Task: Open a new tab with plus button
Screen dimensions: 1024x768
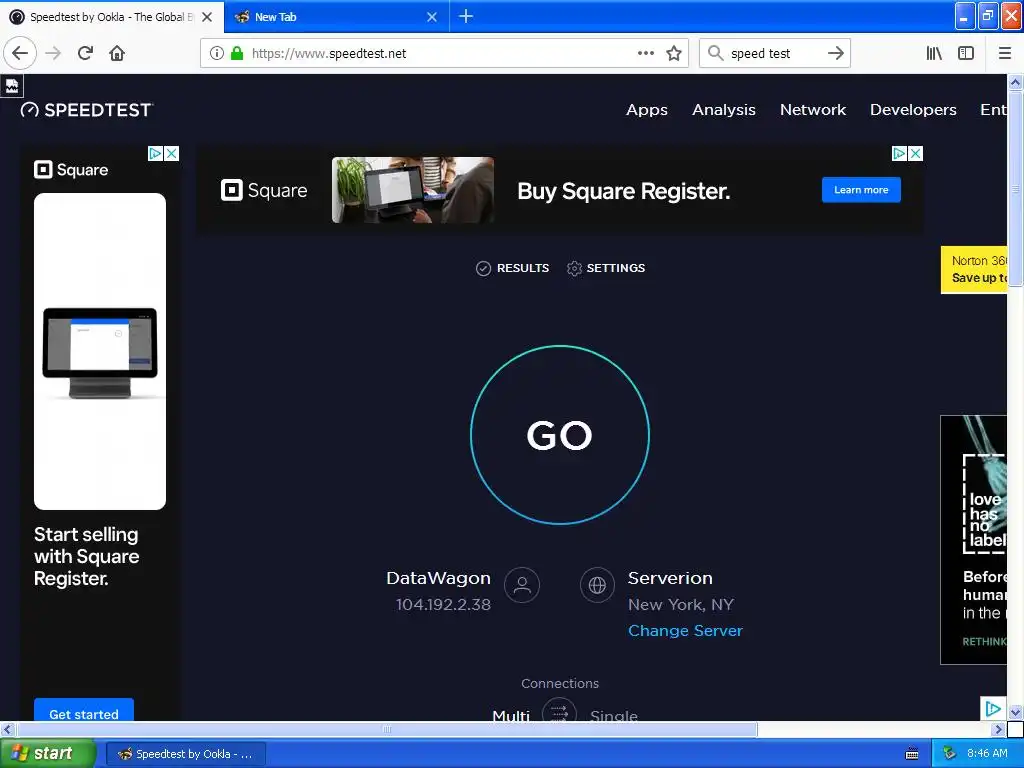Action: tap(466, 16)
